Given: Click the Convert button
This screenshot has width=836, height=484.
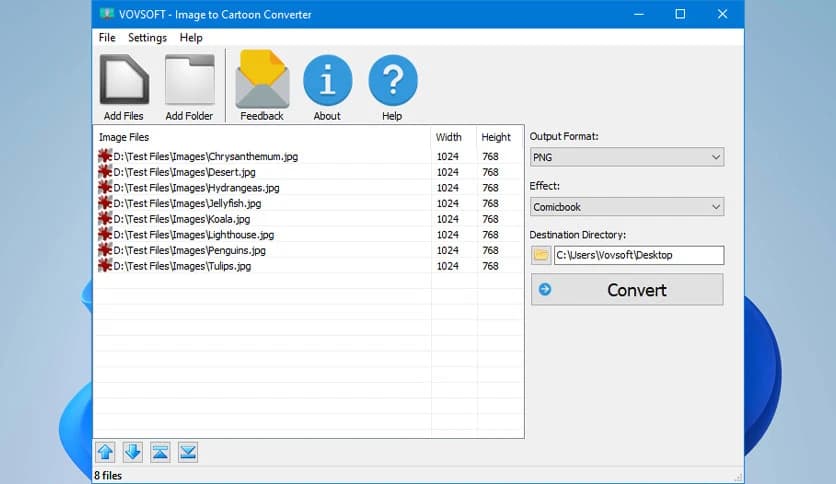Looking at the screenshot, I should pos(627,289).
